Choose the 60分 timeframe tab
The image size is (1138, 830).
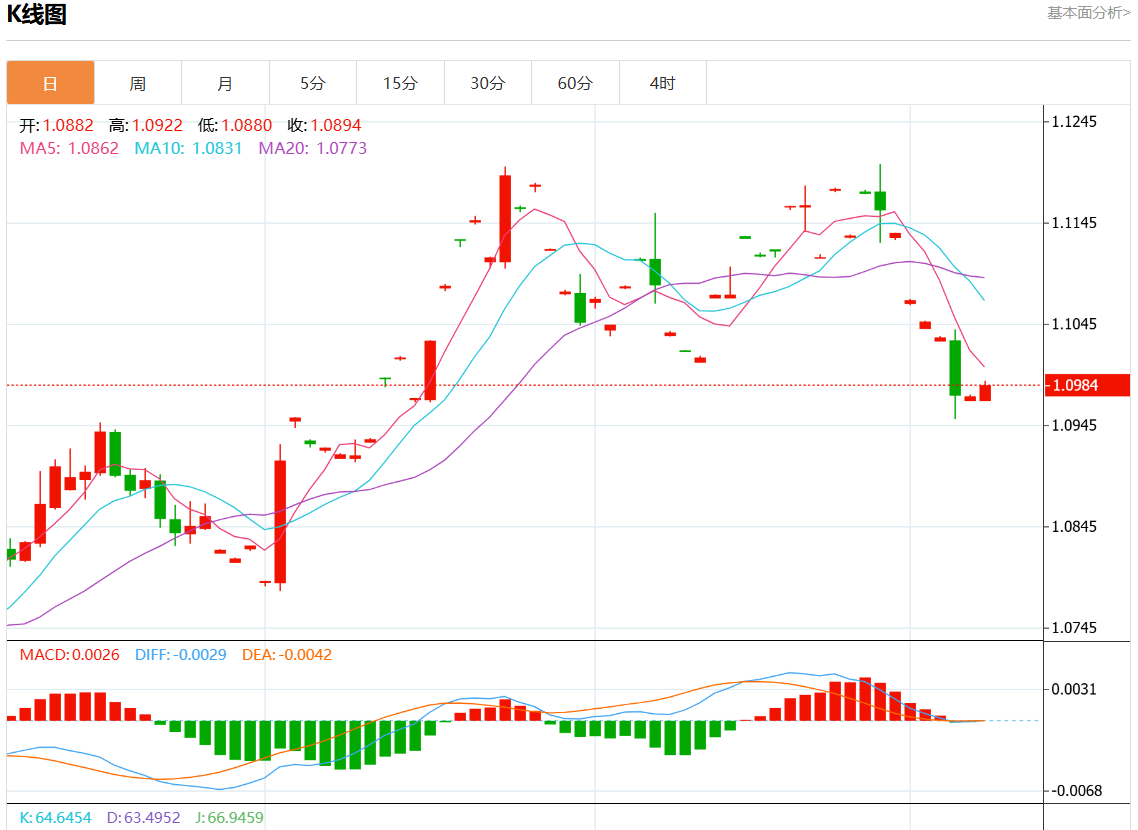tap(575, 83)
